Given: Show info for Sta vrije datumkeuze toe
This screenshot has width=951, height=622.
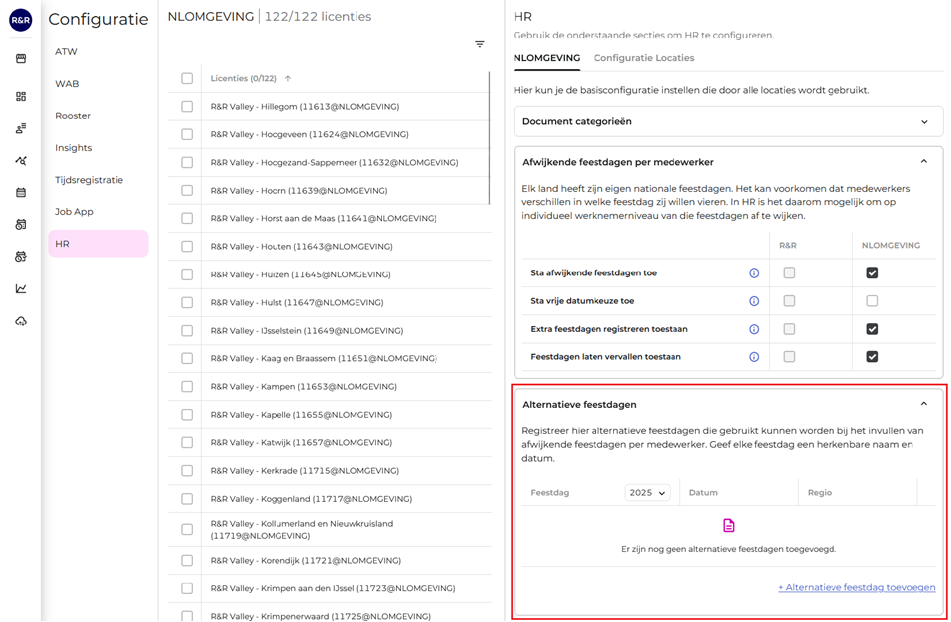Looking at the screenshot, I should [754, 301].
